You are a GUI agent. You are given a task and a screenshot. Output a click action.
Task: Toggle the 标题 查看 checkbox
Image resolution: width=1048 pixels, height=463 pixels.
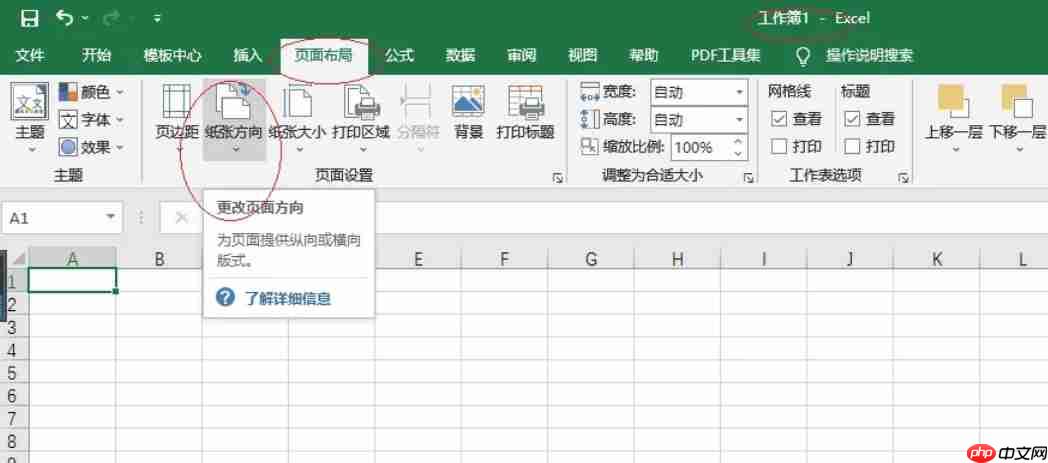point(852,120)
